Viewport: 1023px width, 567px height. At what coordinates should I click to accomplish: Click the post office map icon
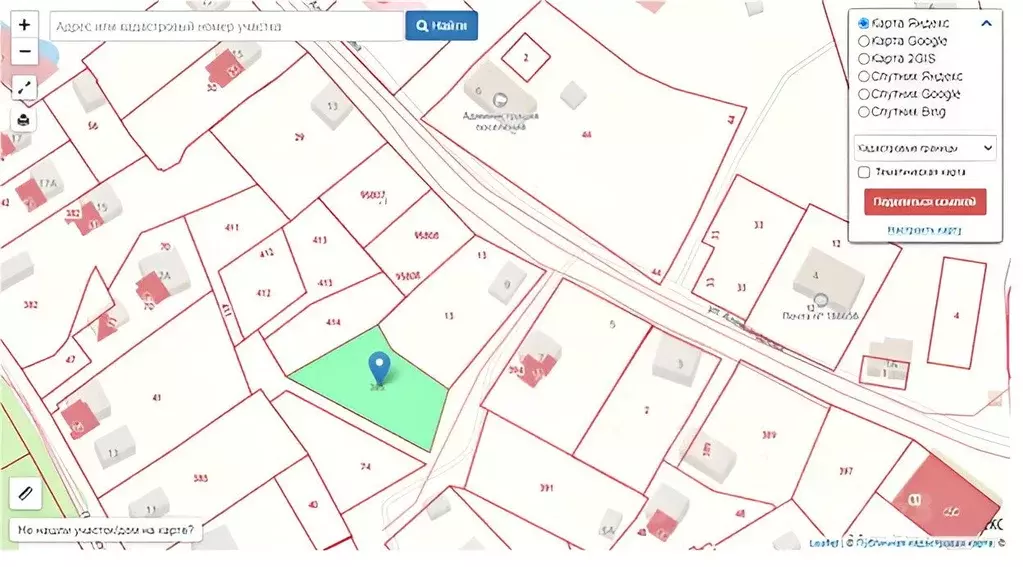tap(821, 299)
